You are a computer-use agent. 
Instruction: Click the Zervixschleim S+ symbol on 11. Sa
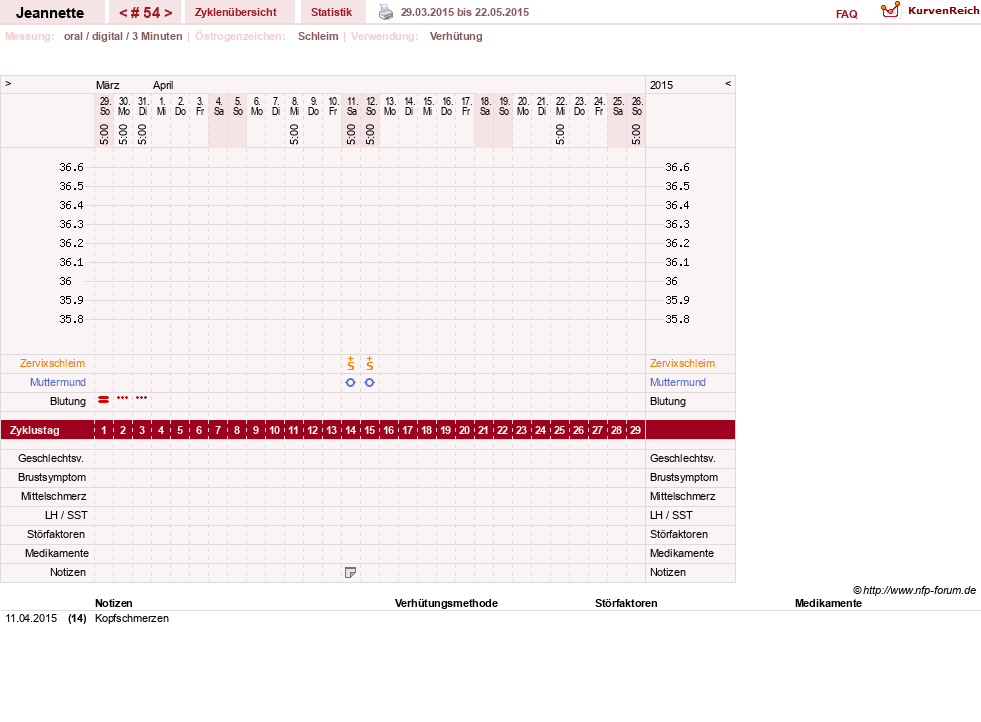350,363
